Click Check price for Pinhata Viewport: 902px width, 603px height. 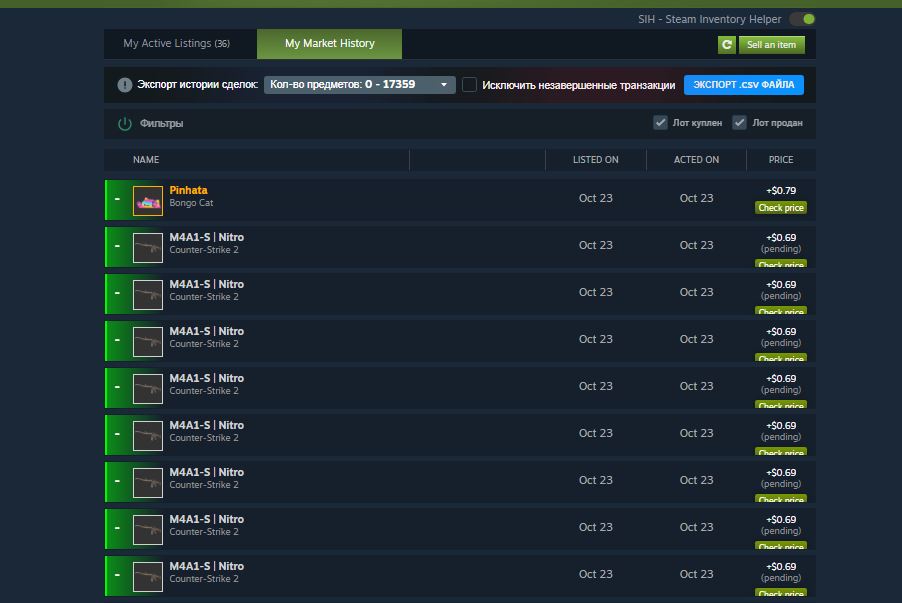pyautogui.click(x=781, y=208)
